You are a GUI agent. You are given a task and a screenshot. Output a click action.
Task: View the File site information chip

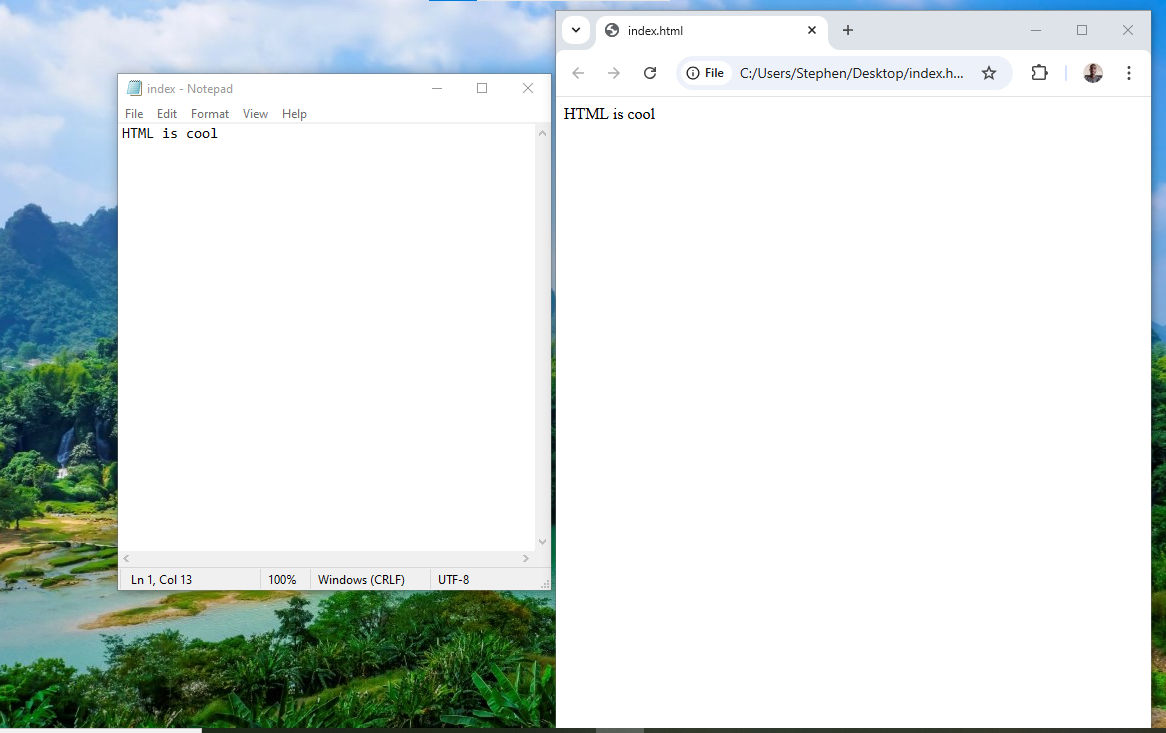[705, 73]
